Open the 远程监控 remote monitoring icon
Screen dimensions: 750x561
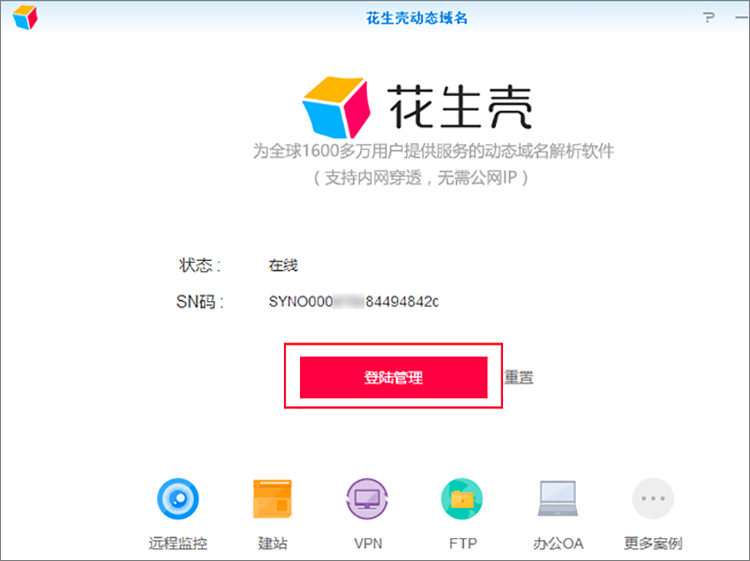pyautogui.click(x=178, y=499)
